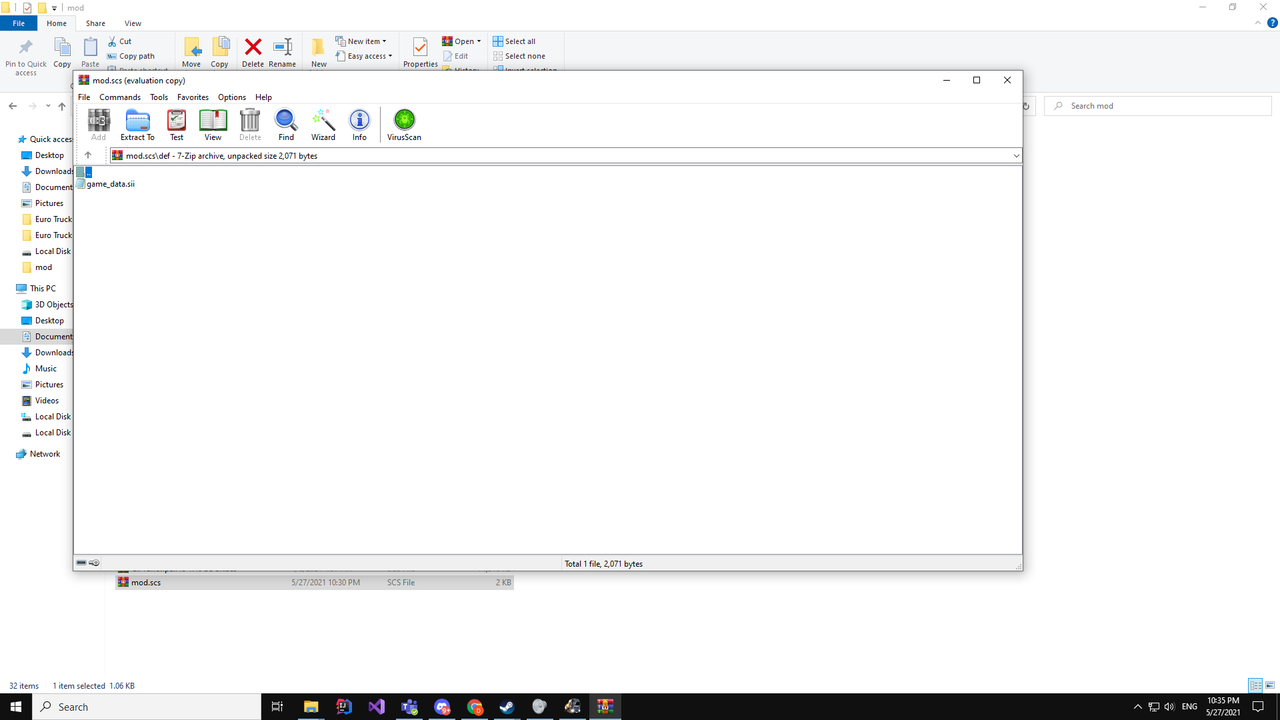Viewport: 1280px width, 720px height.
Task: Switch to the View tab in Explorer
Action: 133,23
